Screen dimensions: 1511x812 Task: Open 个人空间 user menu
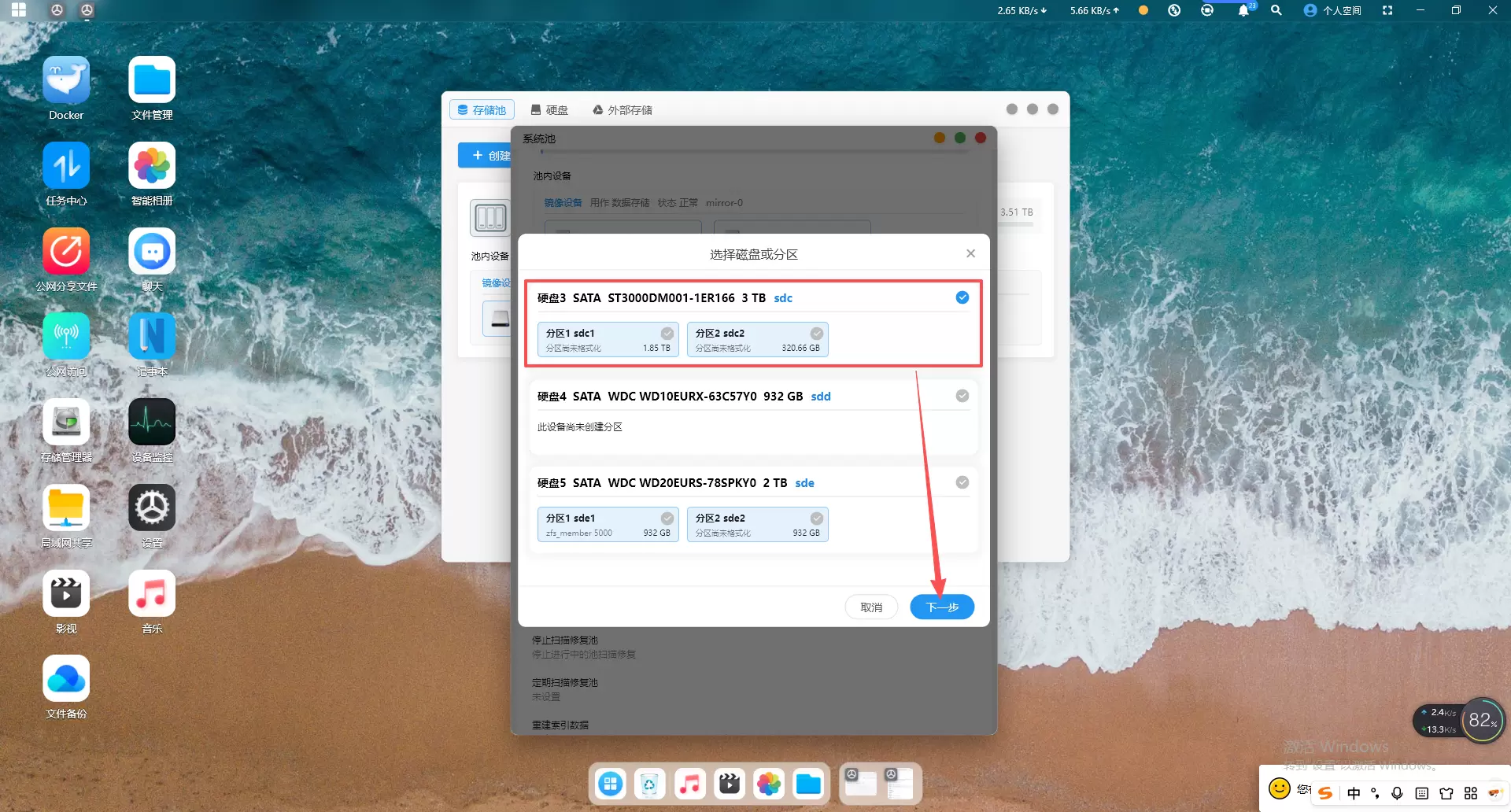(1332, 10)
